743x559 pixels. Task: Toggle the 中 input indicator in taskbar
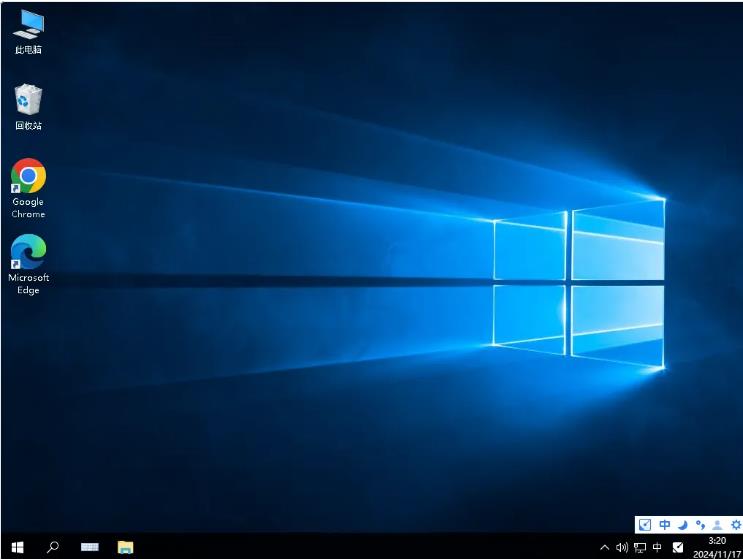(x=657, y=547)
